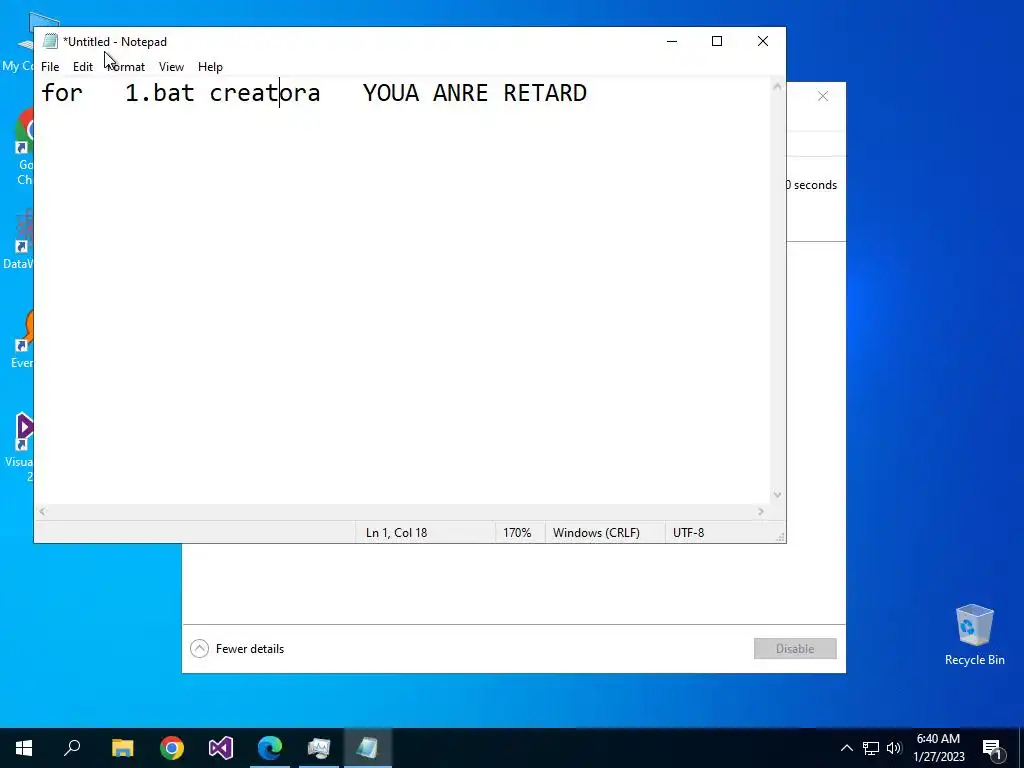The image size is (1024, 768).
Task: Open the File menu in Notepad
Action: pyautogui.click(x=50, y=67)
